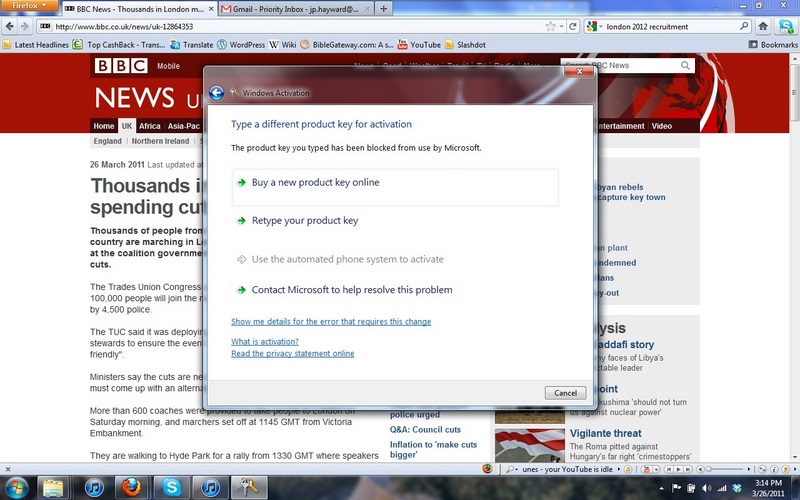
Task: Select Retype your product key option
Action: [x=304, y=221]
